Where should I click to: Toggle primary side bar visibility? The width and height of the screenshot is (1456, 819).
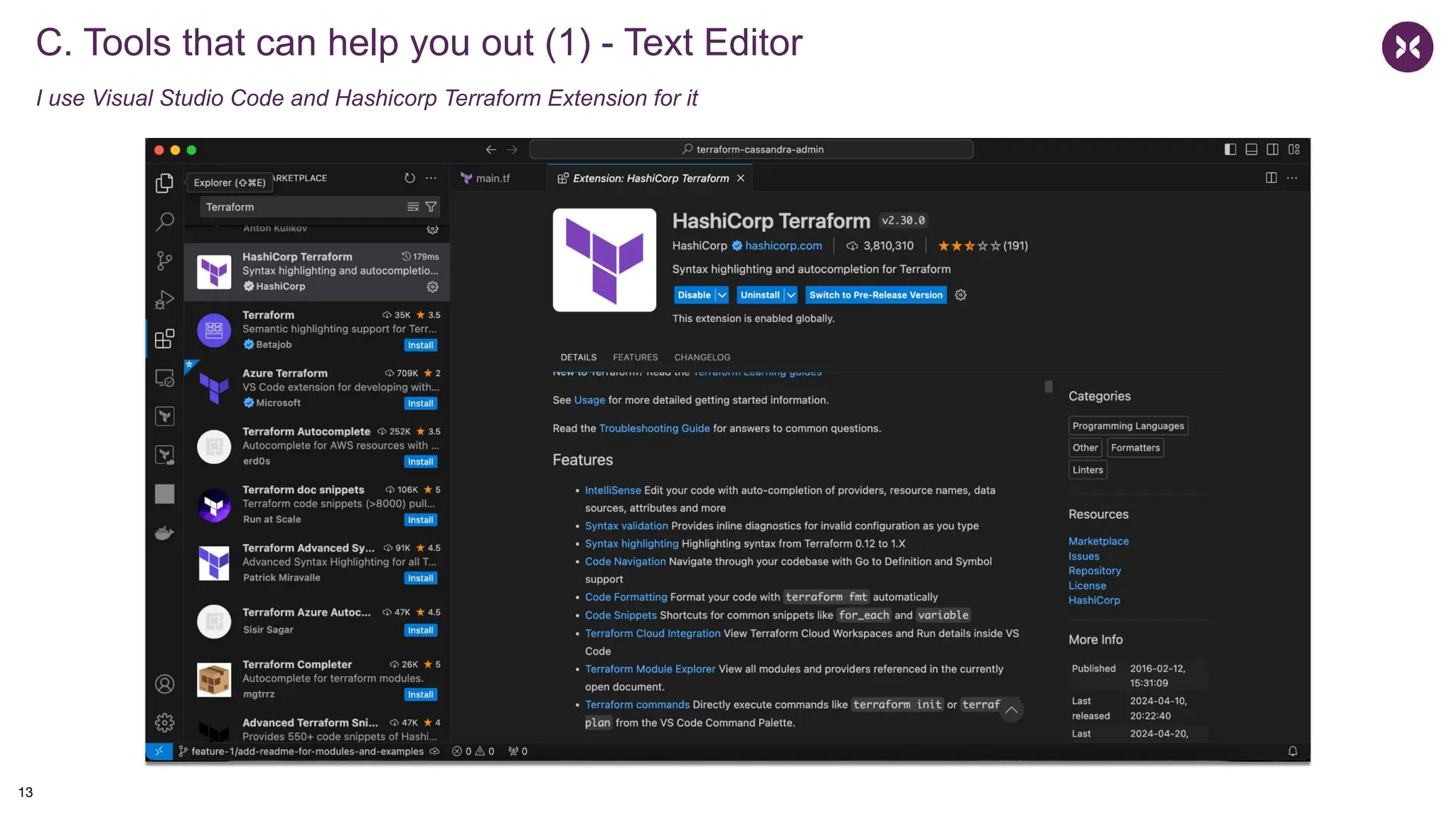coord(1230,149)
